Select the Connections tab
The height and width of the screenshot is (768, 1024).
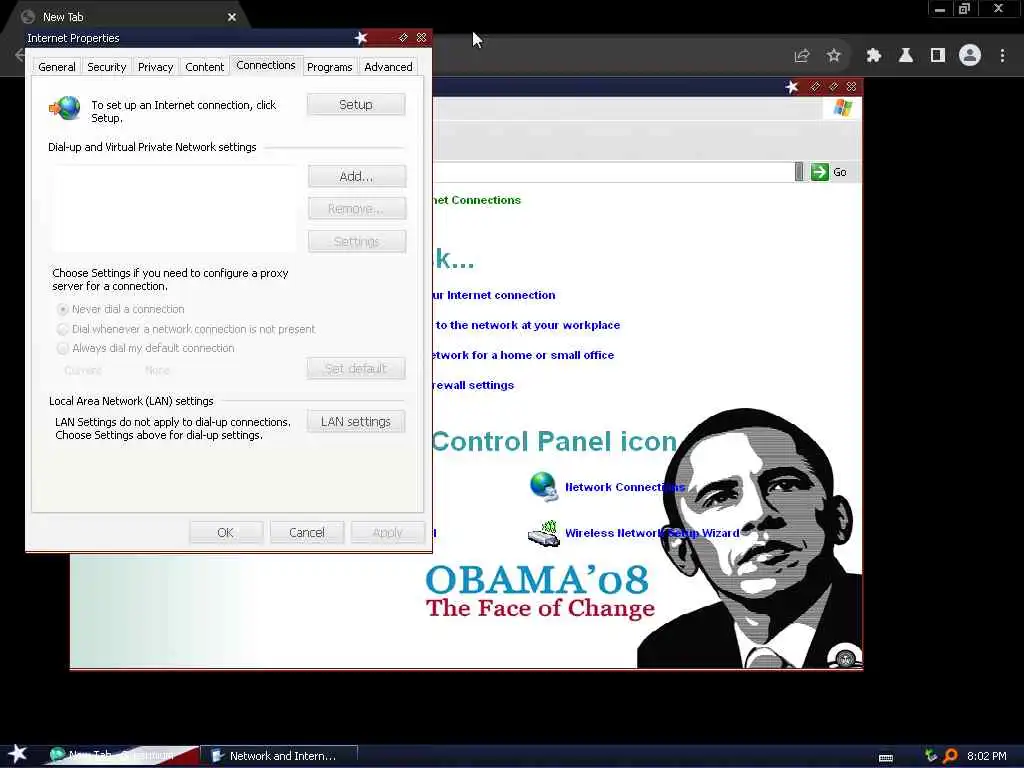[266, 65]
